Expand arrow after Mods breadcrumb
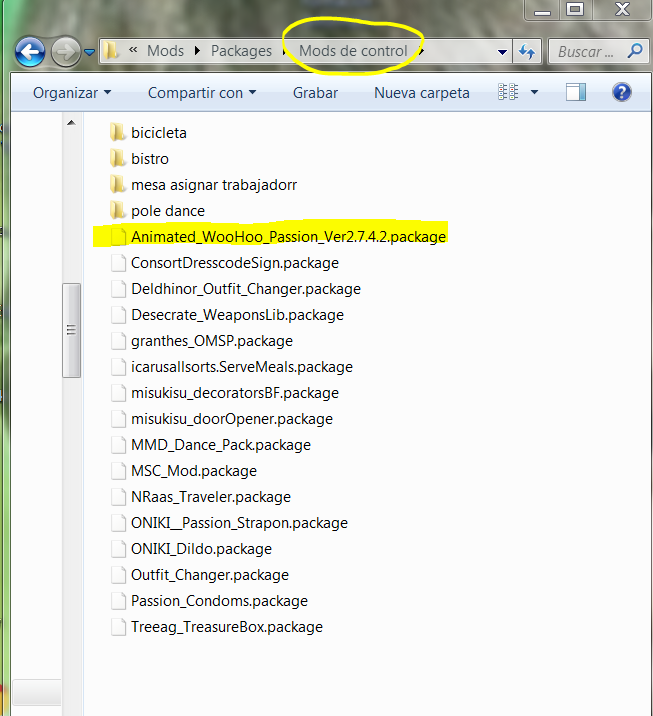This screenshot has width=653, height=716. [197, 51]
